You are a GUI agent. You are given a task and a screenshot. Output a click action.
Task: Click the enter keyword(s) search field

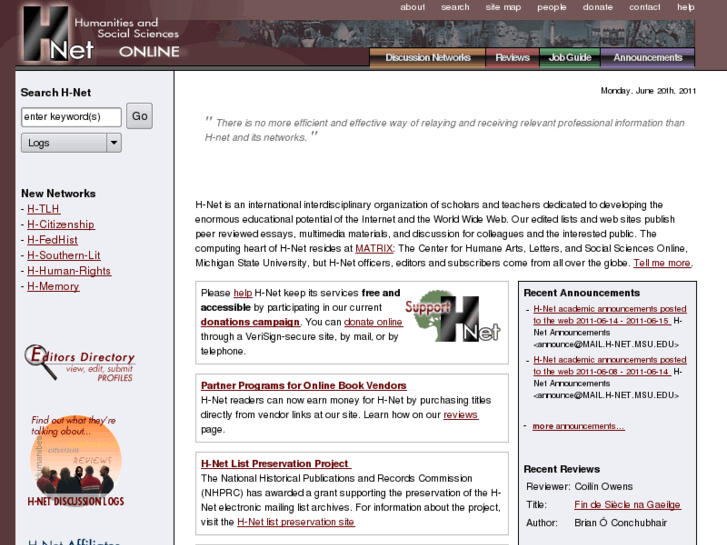[71, 117]
